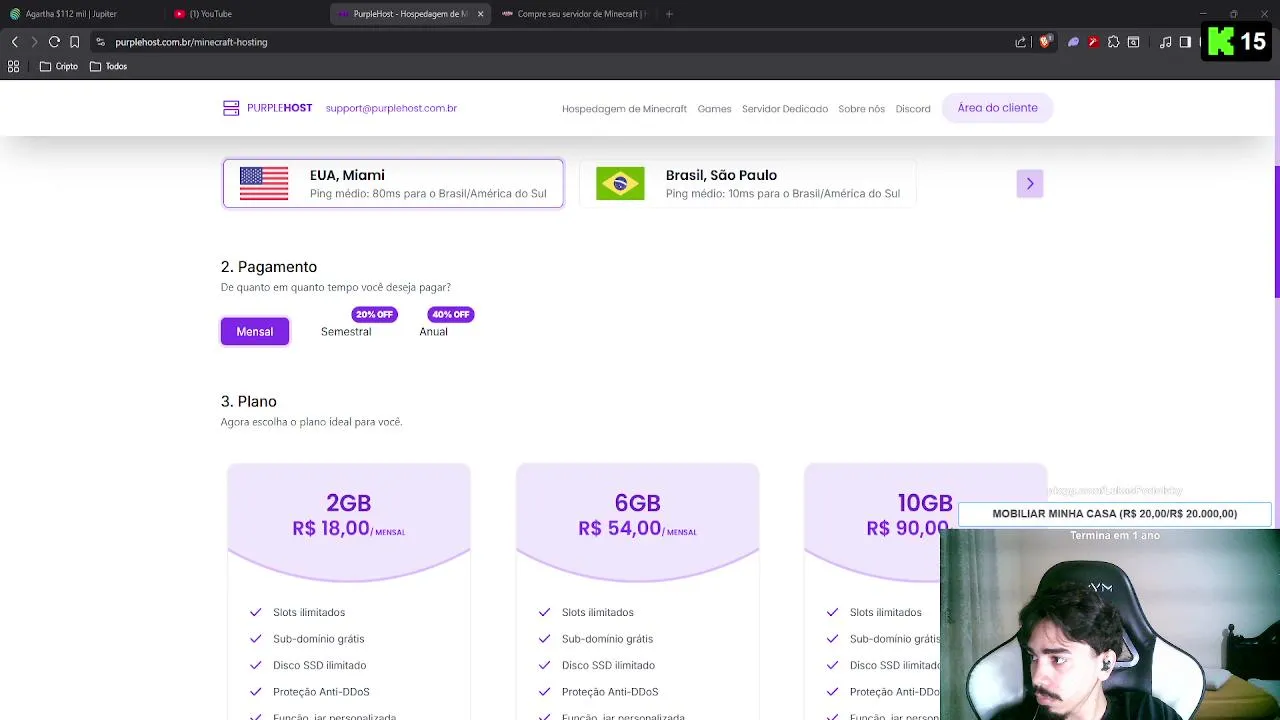Click the R$ 18,00 mensal price

[348, 529]
